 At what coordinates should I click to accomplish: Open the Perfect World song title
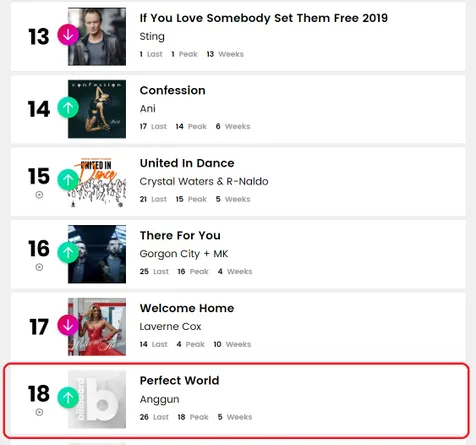pyautogui.click(x=180, y=380)
